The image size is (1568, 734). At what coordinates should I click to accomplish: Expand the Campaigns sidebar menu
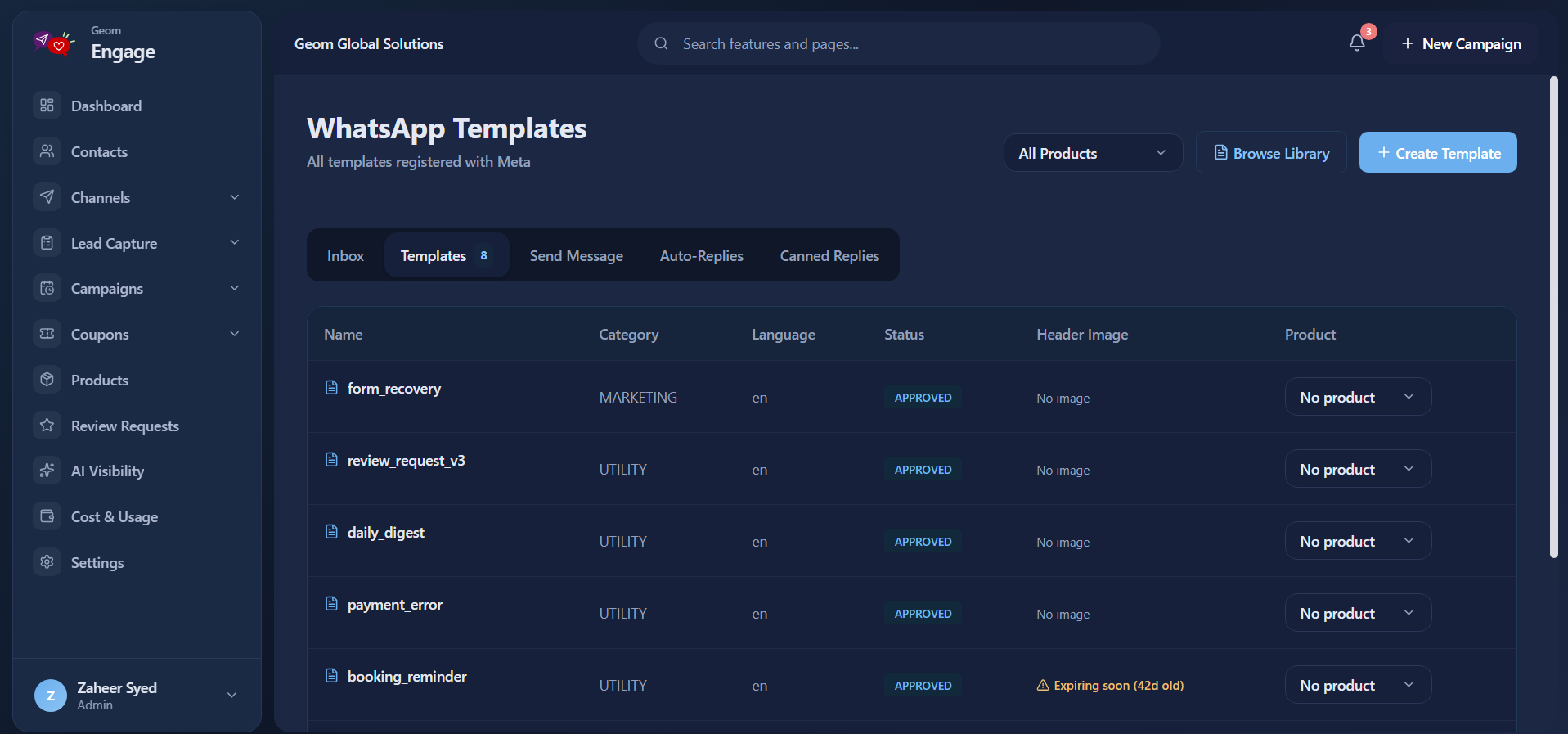tap(137, 288)
